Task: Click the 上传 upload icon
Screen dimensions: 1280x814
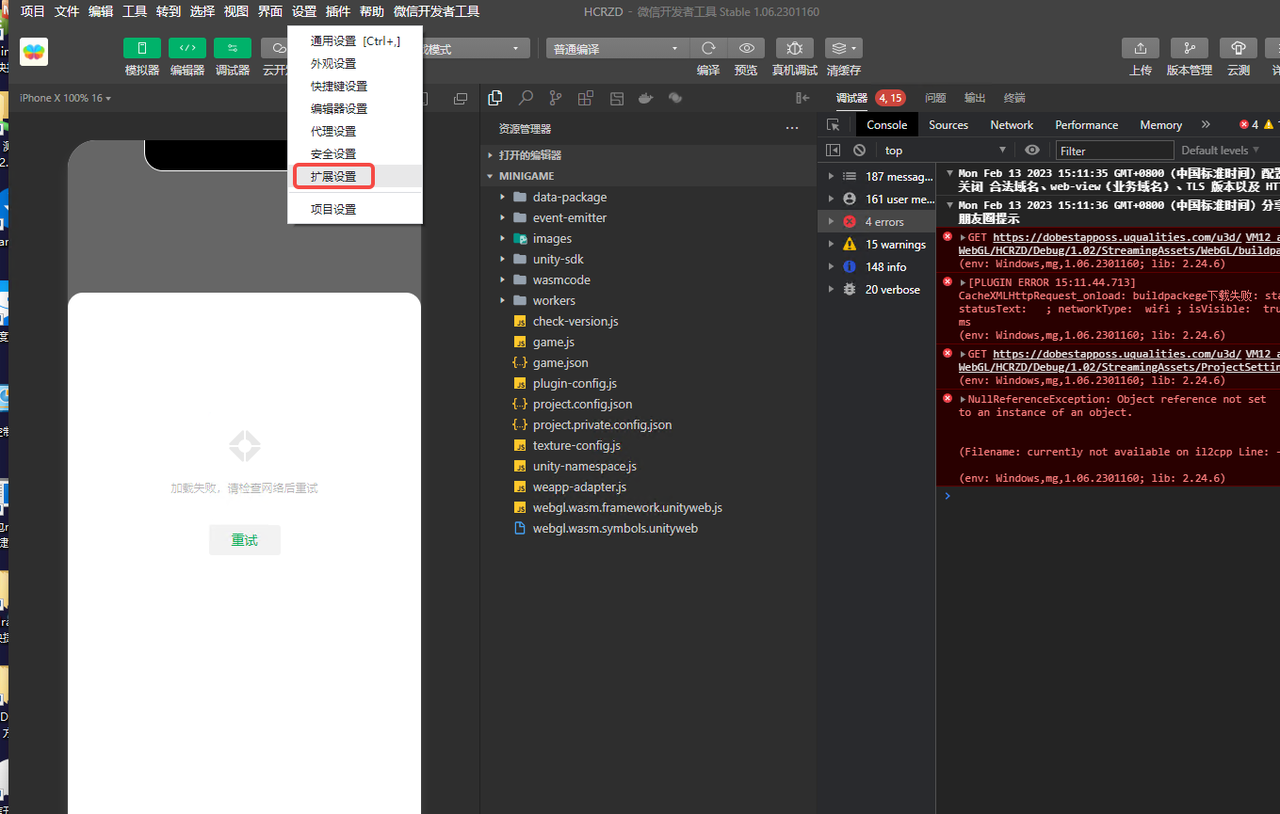Action: 1140,48
